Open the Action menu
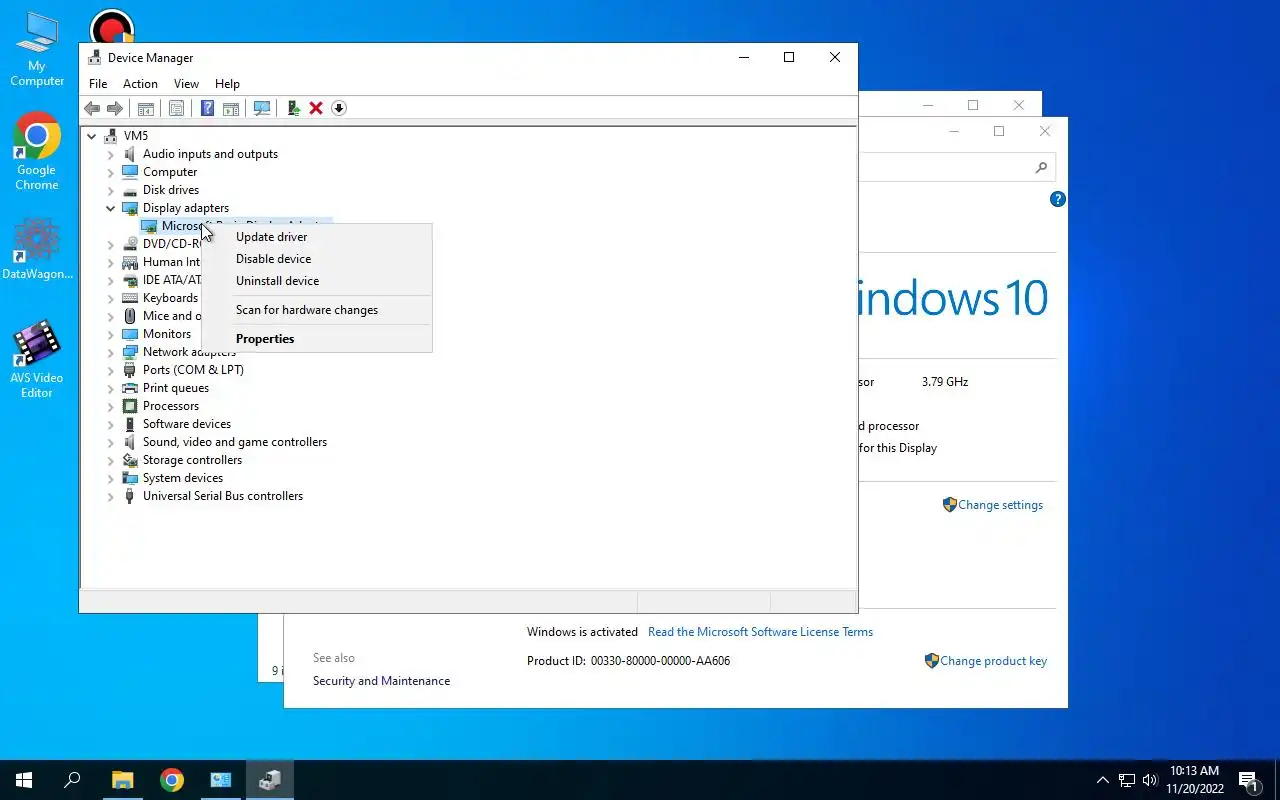1280x800 pixels. (x=140, y=84)
